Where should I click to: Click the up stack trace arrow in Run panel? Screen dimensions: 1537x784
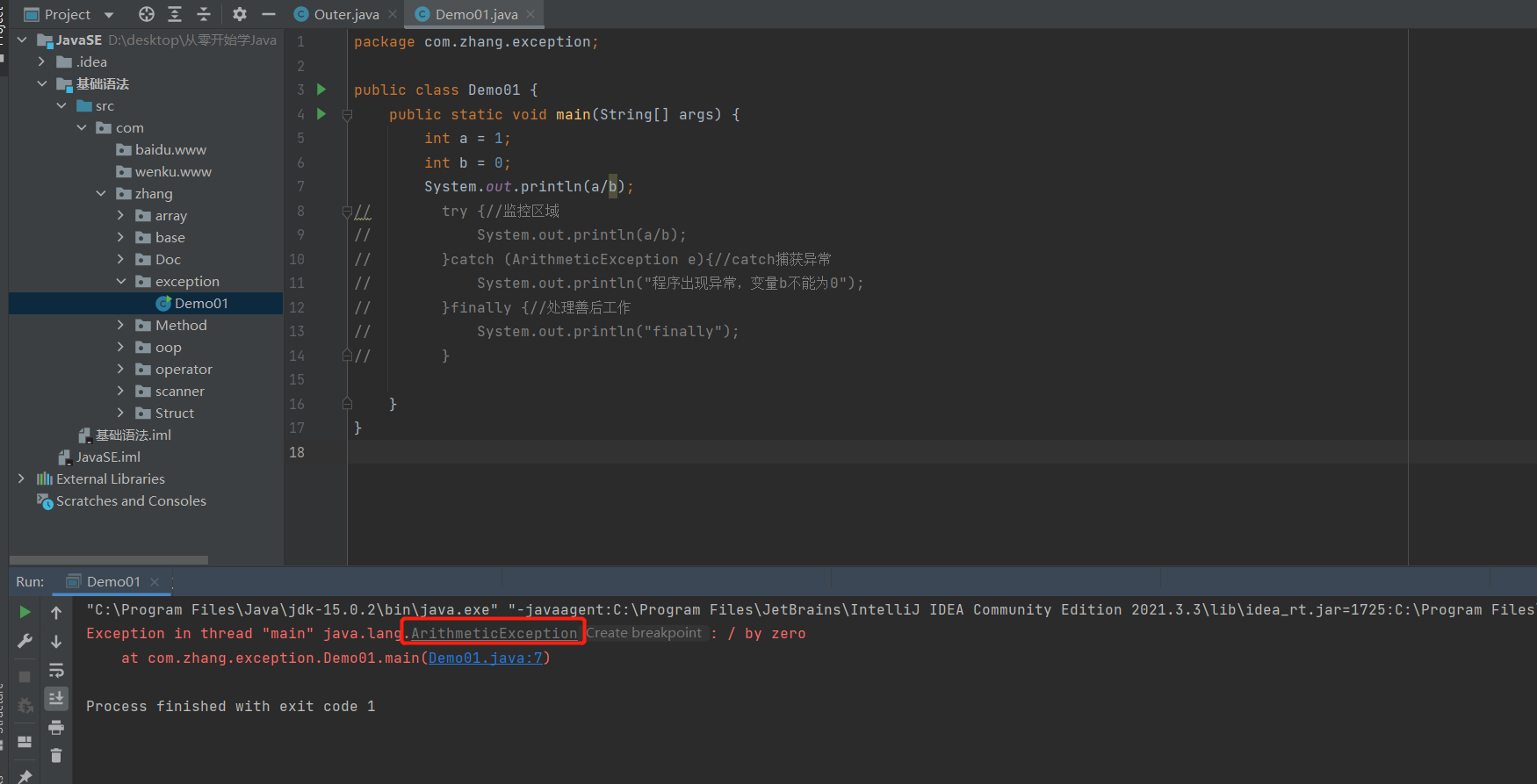pyautogui.click(x=56, y=612)
